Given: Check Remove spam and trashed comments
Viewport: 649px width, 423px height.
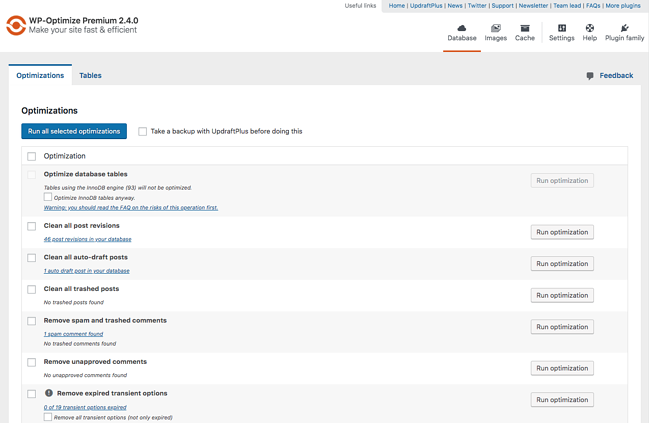Looking at the screenshot, I should (31, 321).
